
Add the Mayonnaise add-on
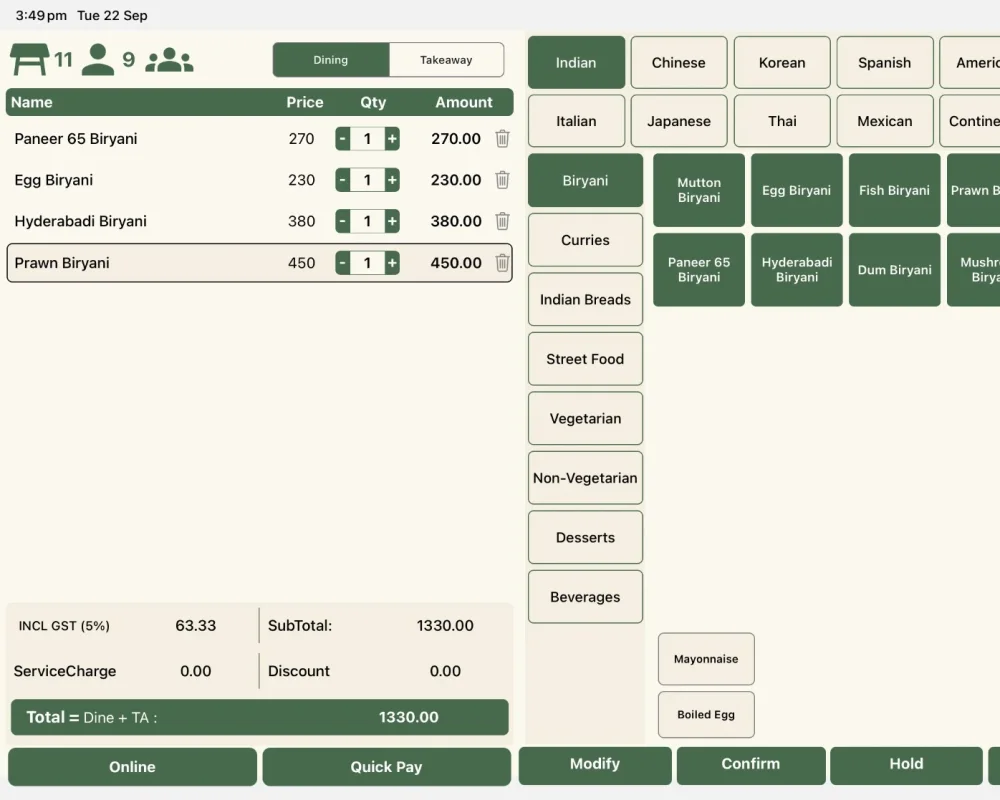(706, 659)
